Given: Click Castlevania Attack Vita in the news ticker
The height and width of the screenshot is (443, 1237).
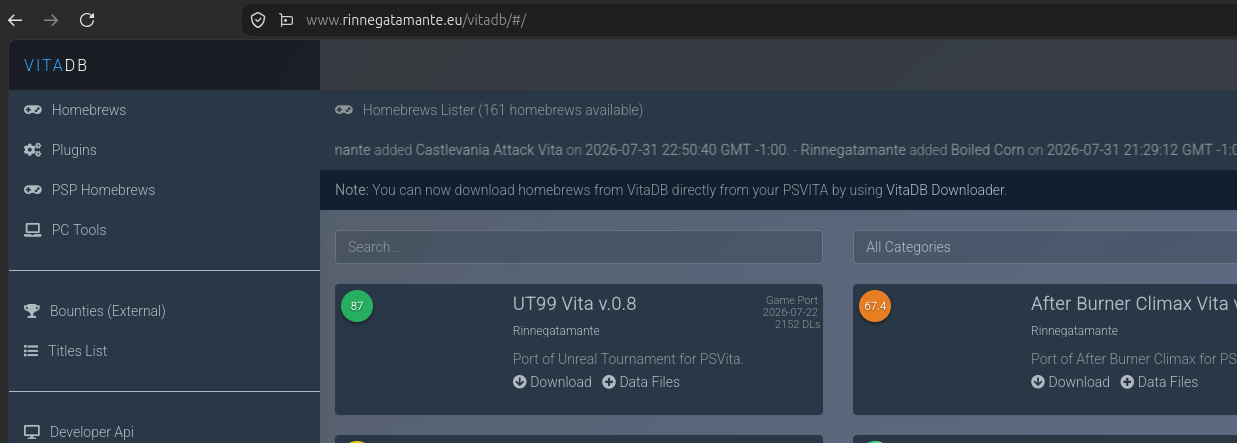Looking at the screenshot, I should point(489,150).
